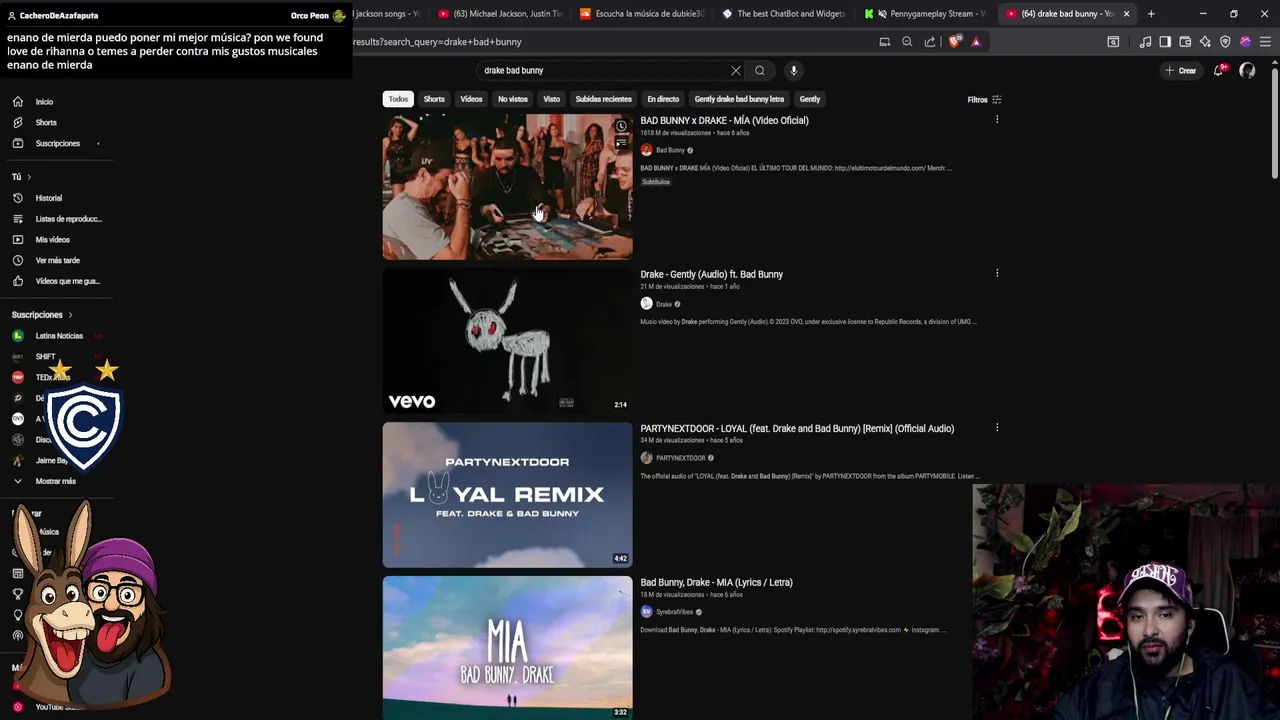This screenshot has height=720, width=1280.
Task: Expand Suscripciones section chevron
Action: click(x=70, y=315)
